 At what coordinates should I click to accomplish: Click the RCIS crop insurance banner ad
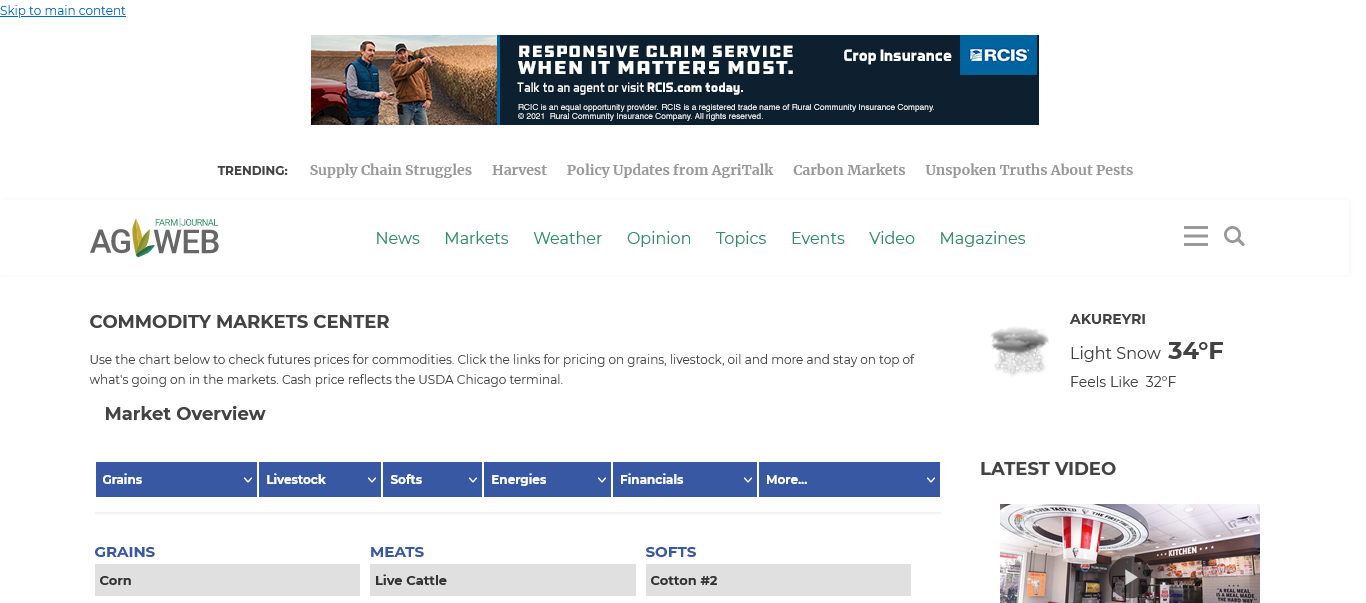(674, 80)
